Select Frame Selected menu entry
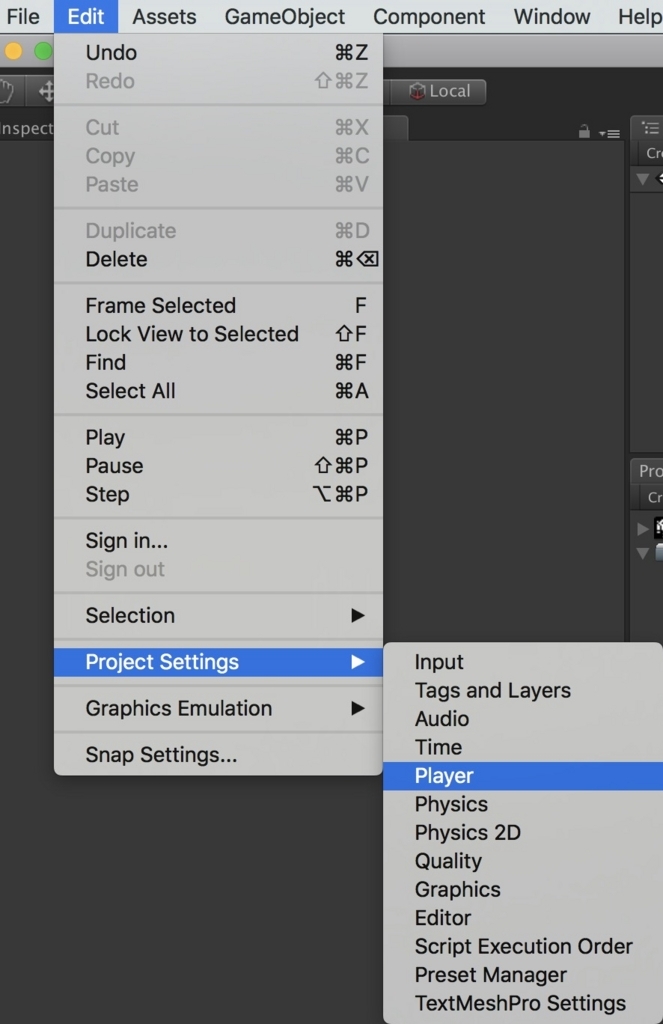The image size is (663, 1024). pyautogui.click(x=218, y=305)
